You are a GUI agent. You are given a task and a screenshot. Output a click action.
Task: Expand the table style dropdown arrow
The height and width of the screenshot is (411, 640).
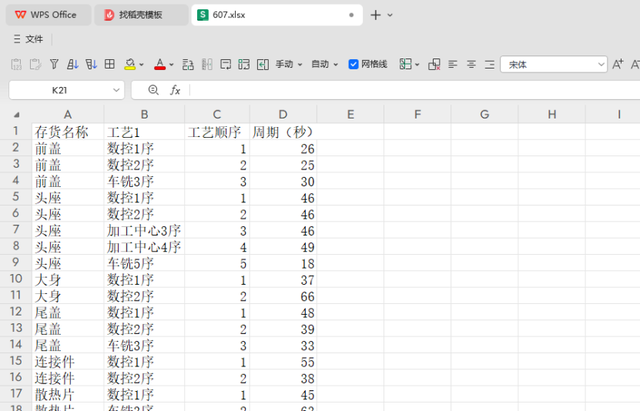(417, 64)
